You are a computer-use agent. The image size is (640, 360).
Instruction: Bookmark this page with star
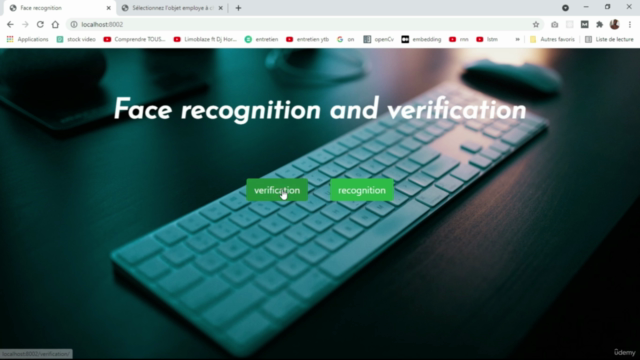[x=536, y=24]
